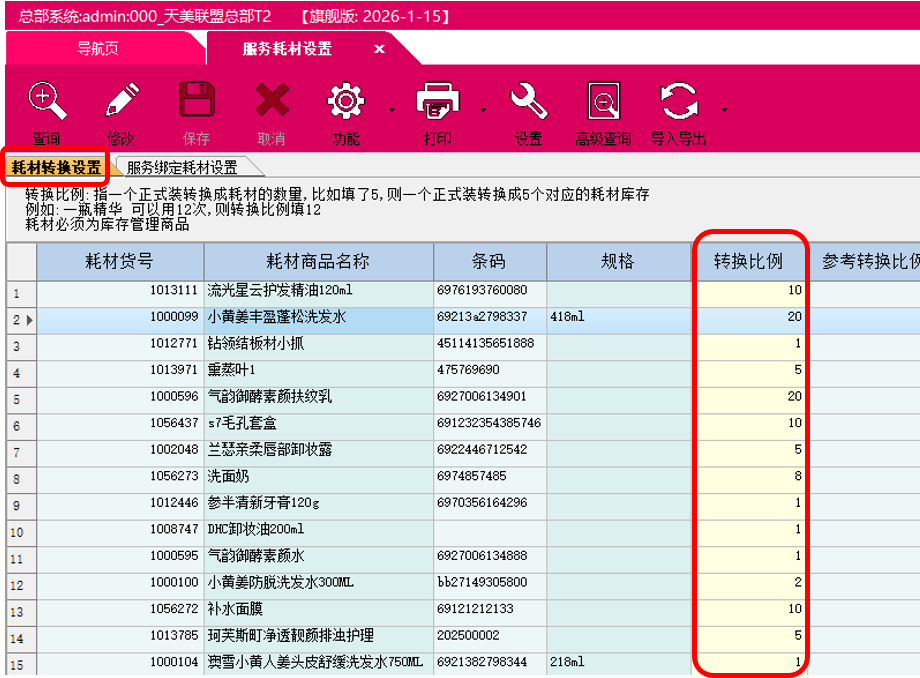Click product name 补水面膜

[x=235, y=609]
